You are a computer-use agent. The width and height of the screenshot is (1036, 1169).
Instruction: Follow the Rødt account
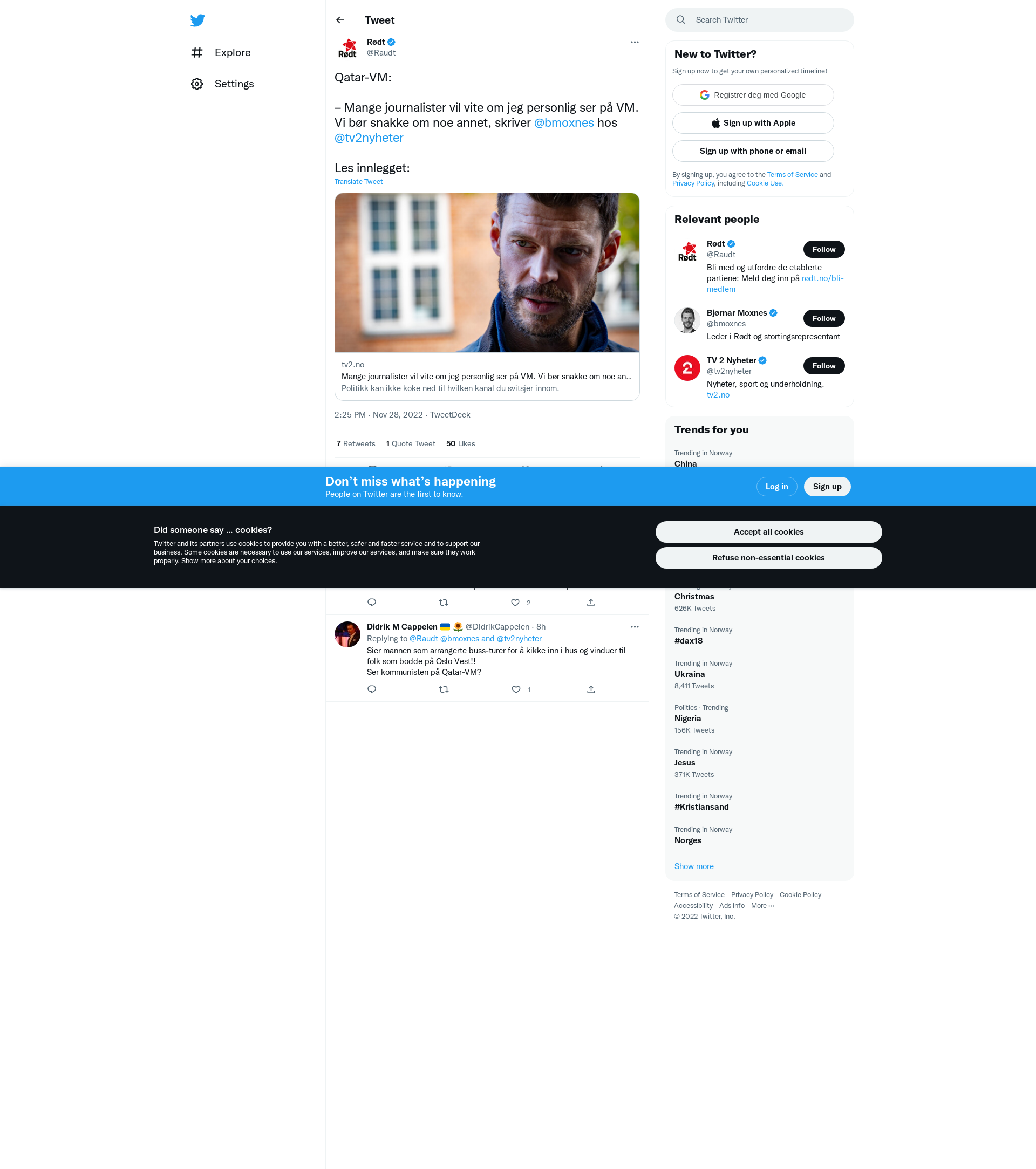823,249
